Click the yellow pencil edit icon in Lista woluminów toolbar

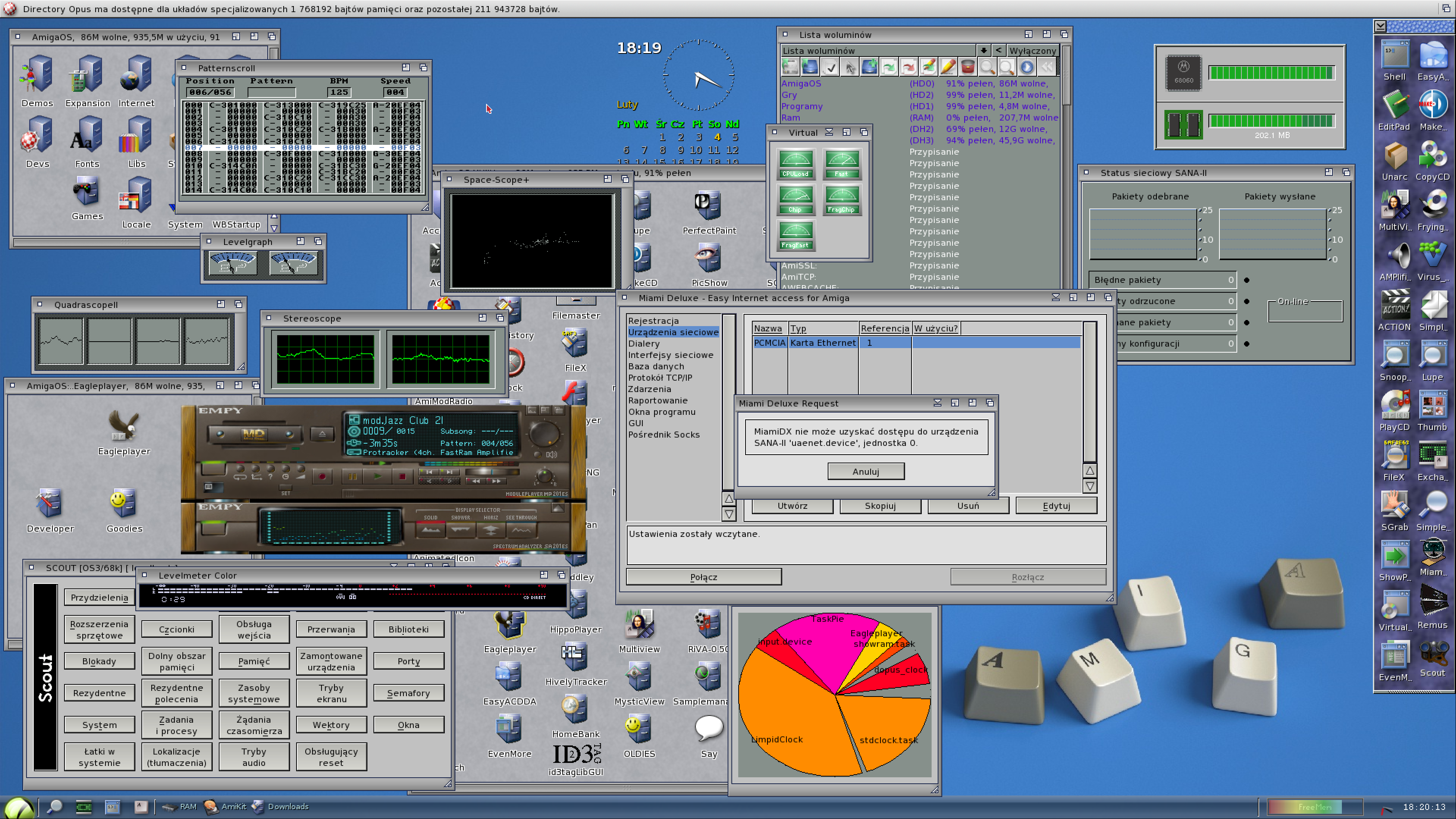pyautogui.click(x=948, y=67)
